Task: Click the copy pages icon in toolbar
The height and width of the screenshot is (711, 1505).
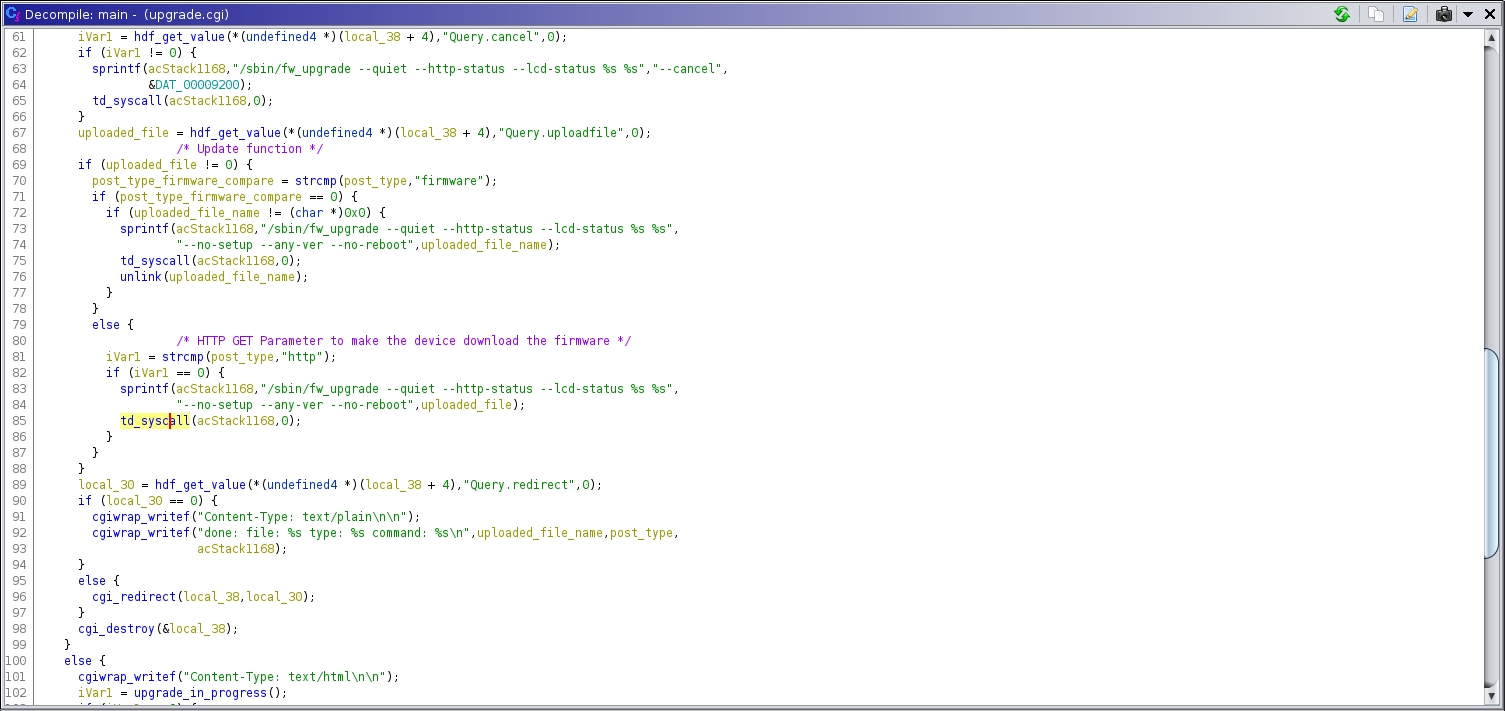Action: click(x=1377, y=14)
